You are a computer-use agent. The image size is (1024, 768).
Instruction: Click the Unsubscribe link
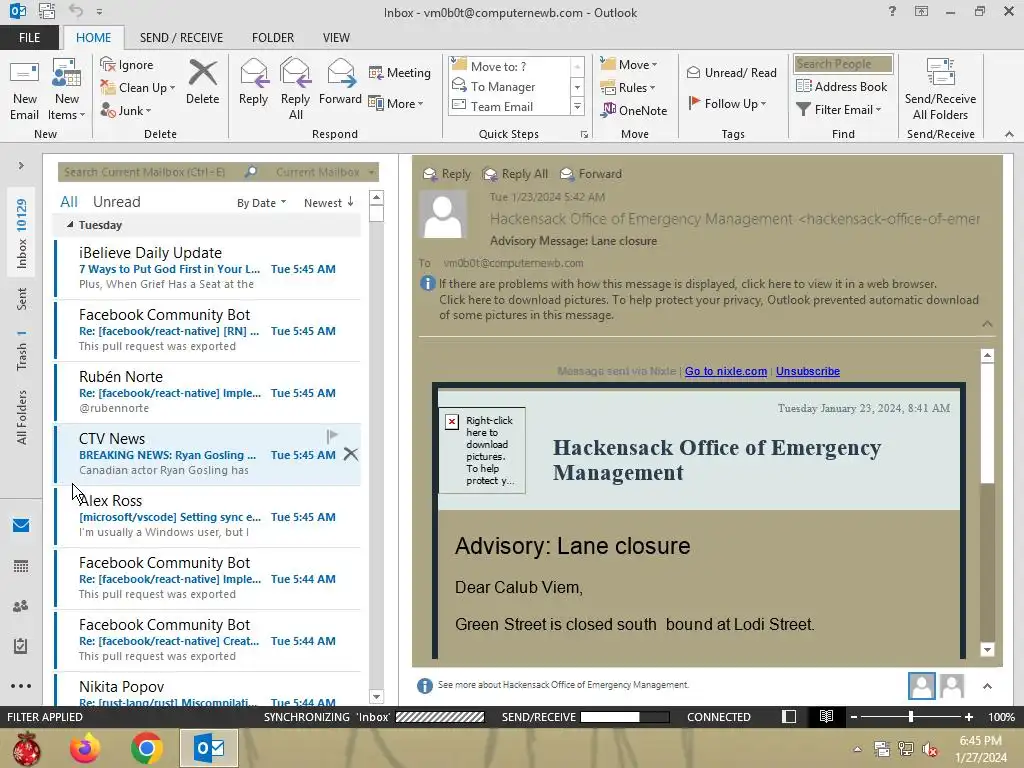click(x=808, y=371)
